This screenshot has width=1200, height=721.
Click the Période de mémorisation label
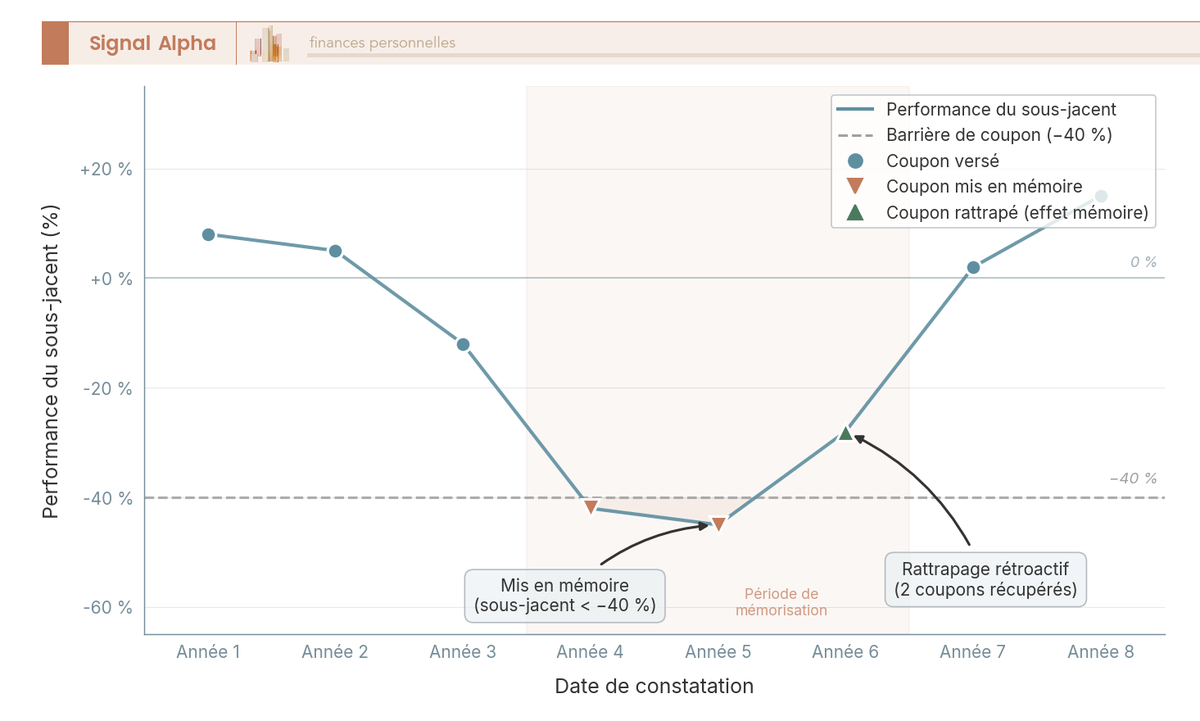coord(782,602)
